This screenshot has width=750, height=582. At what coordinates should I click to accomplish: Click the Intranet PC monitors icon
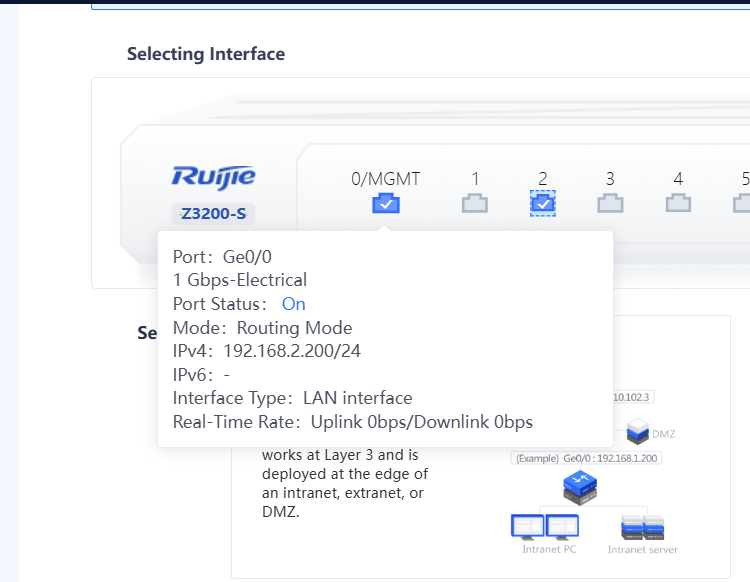[x=544, y=526]
